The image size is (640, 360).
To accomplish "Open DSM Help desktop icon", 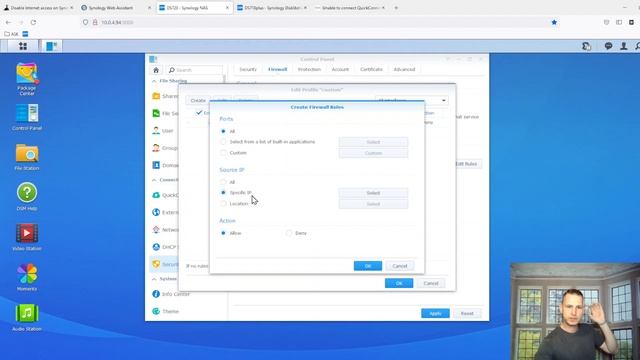I will click(27, 196).
